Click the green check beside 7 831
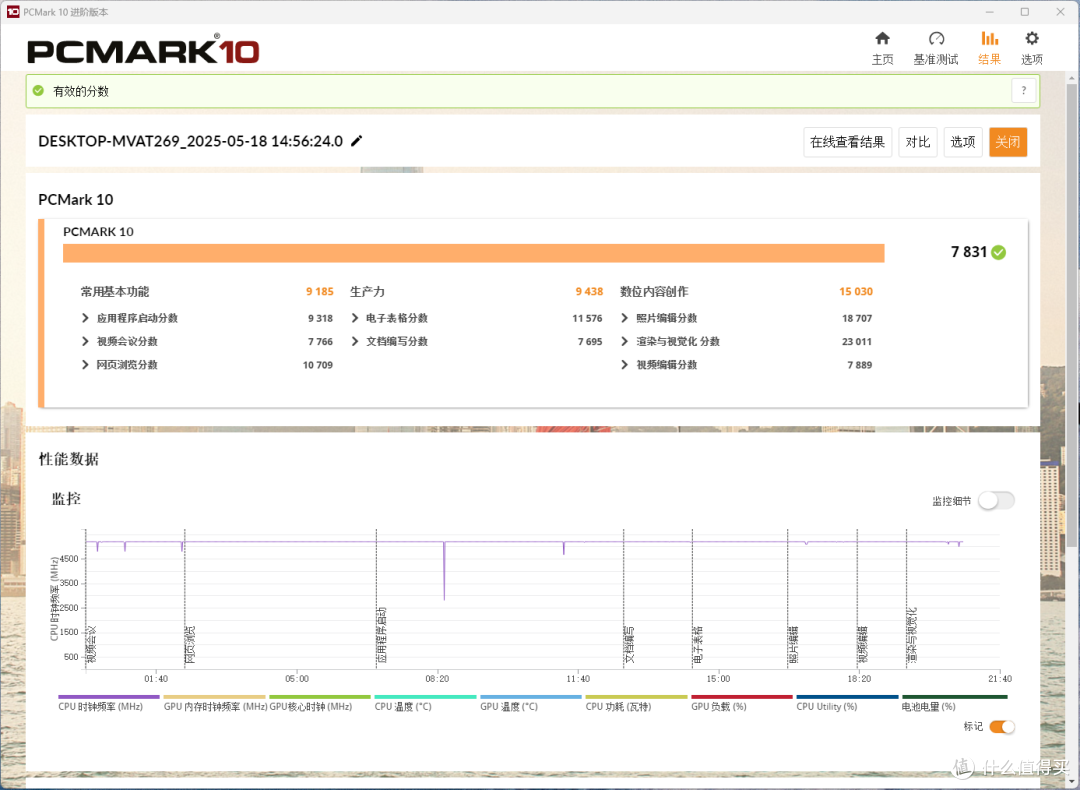 pos(999,253)
